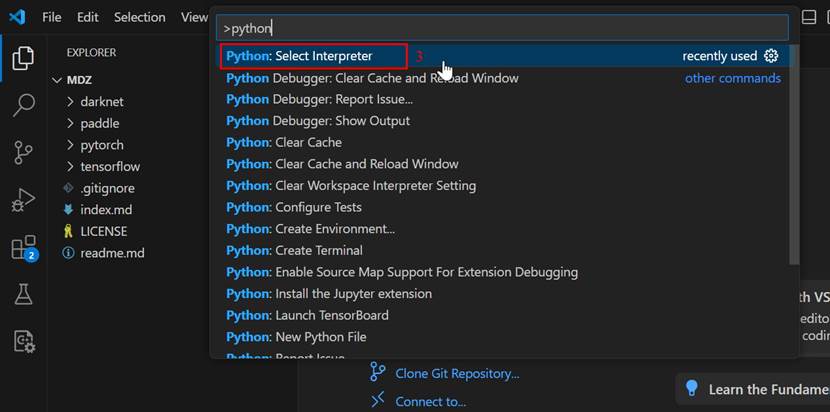This screenshot has width=830, height=412.
Task: Open the Run and Debug view icon
Action: 23,200
